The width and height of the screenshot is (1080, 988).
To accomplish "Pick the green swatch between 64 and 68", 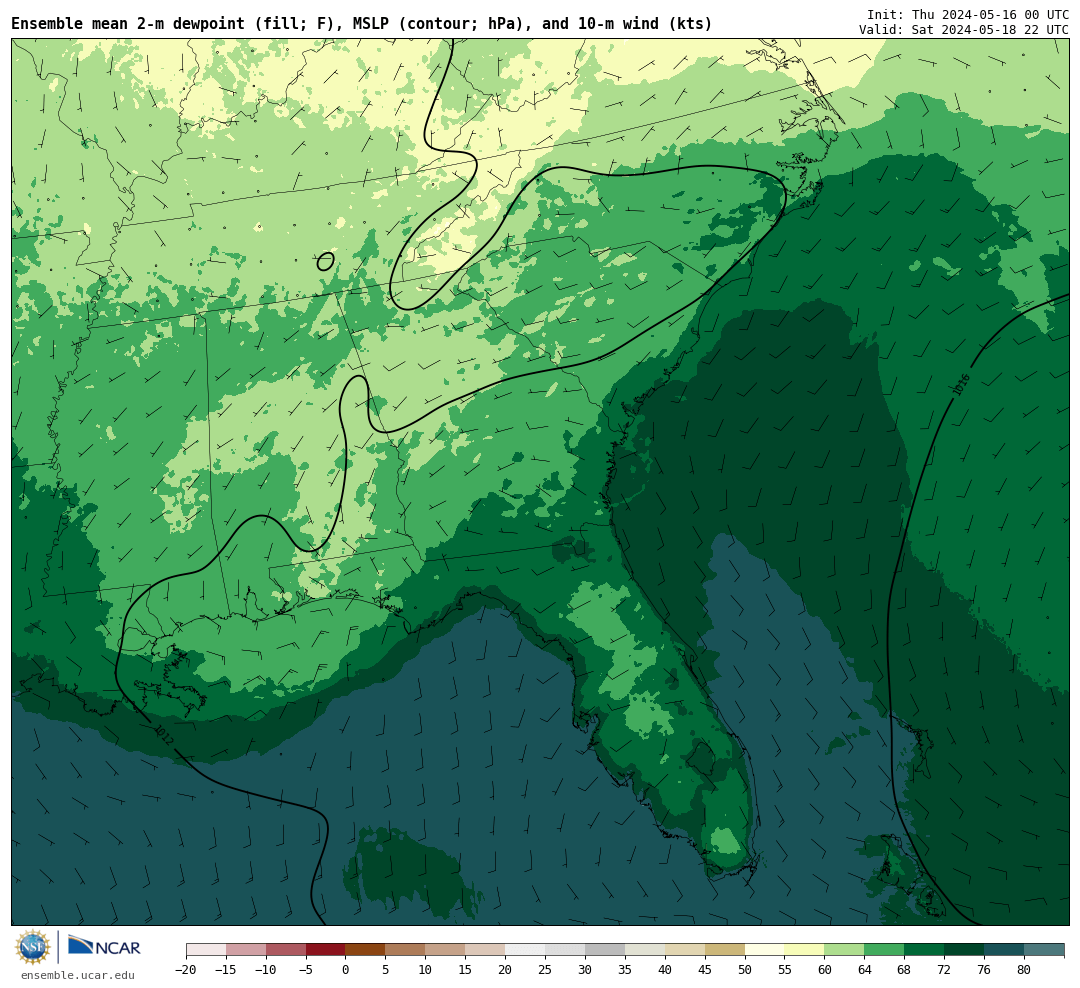I will [x=885, y=950].
